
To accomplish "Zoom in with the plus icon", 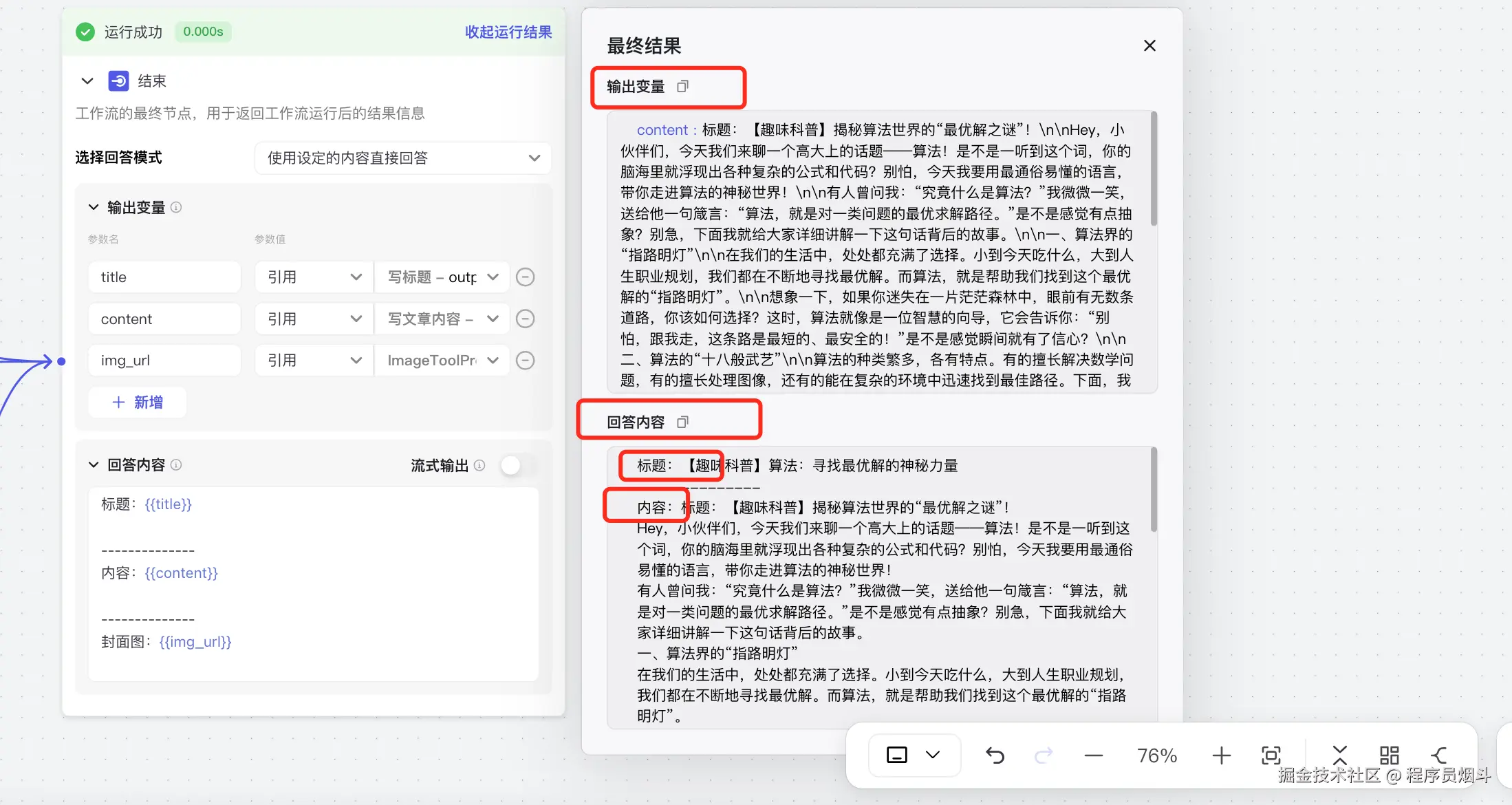I will click(x=1221, y=755).
